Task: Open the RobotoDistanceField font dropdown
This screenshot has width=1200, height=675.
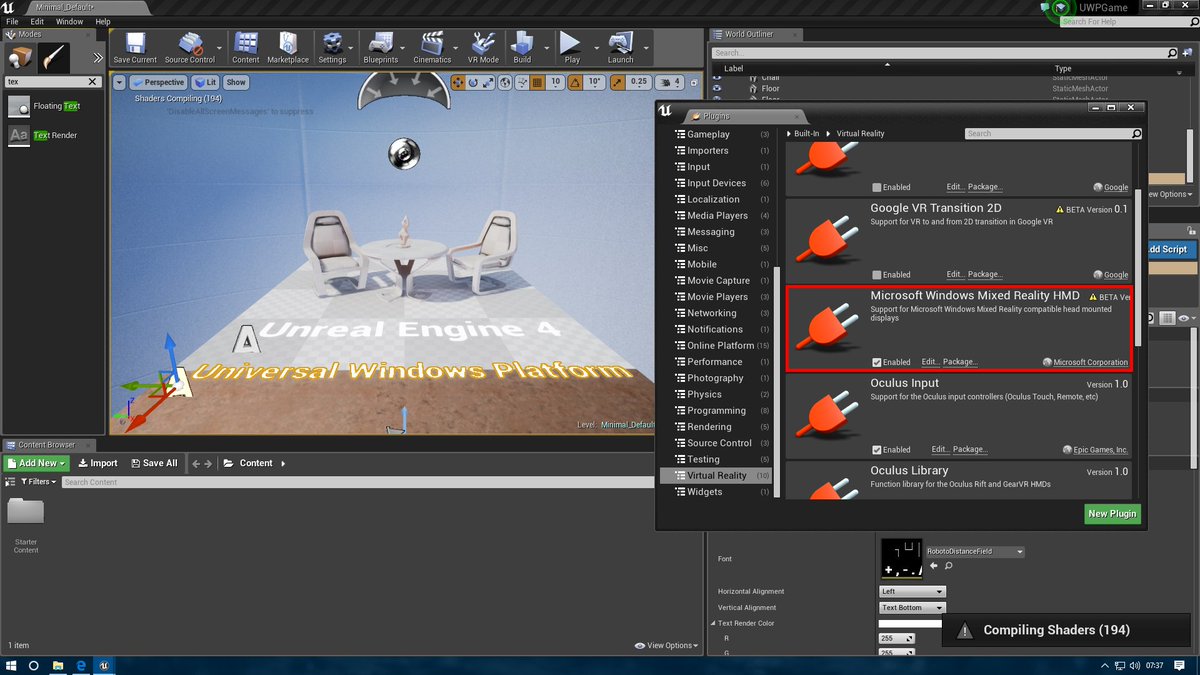Action: [976, 552]
